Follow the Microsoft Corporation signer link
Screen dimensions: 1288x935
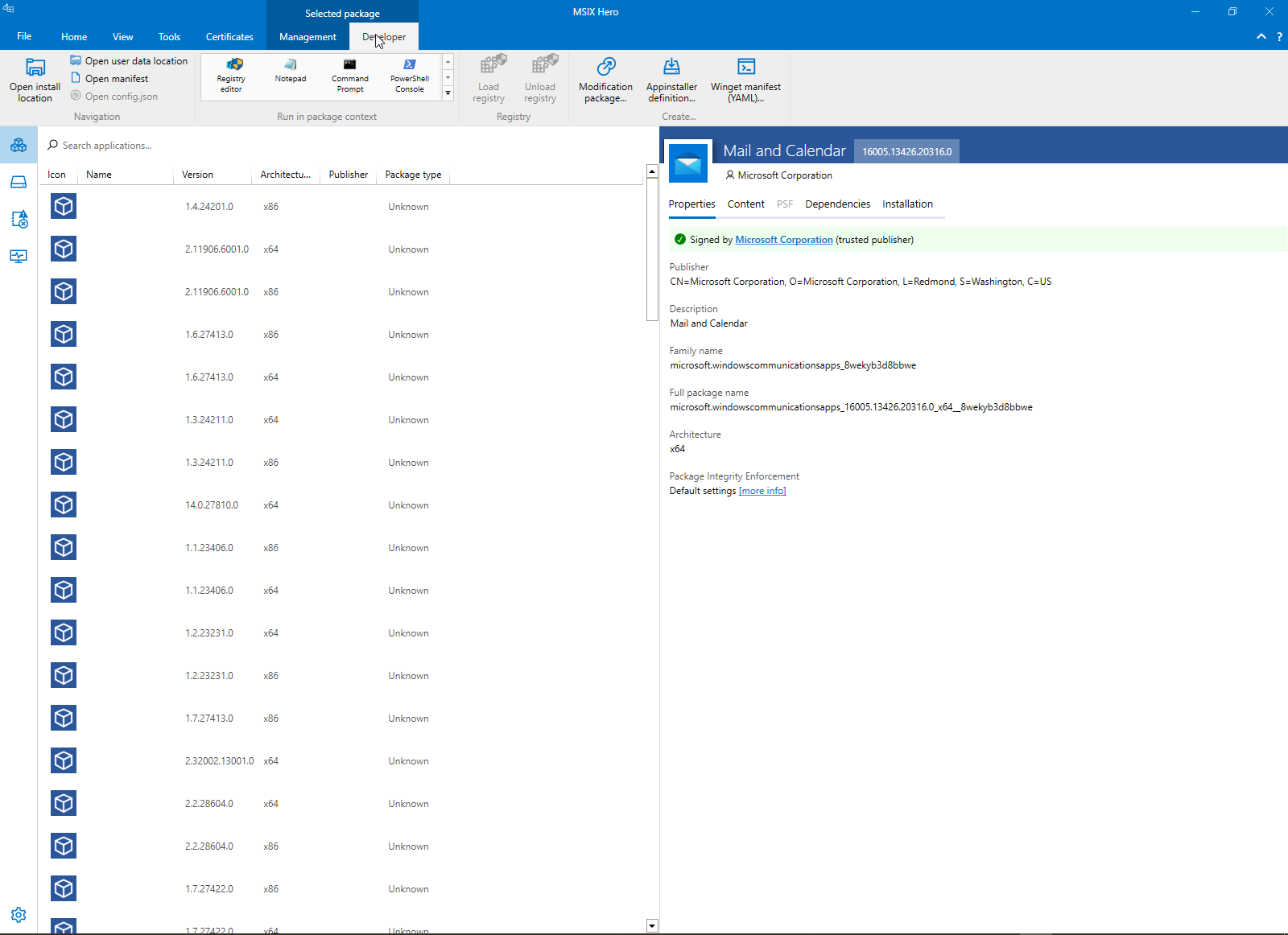point(784,240)
